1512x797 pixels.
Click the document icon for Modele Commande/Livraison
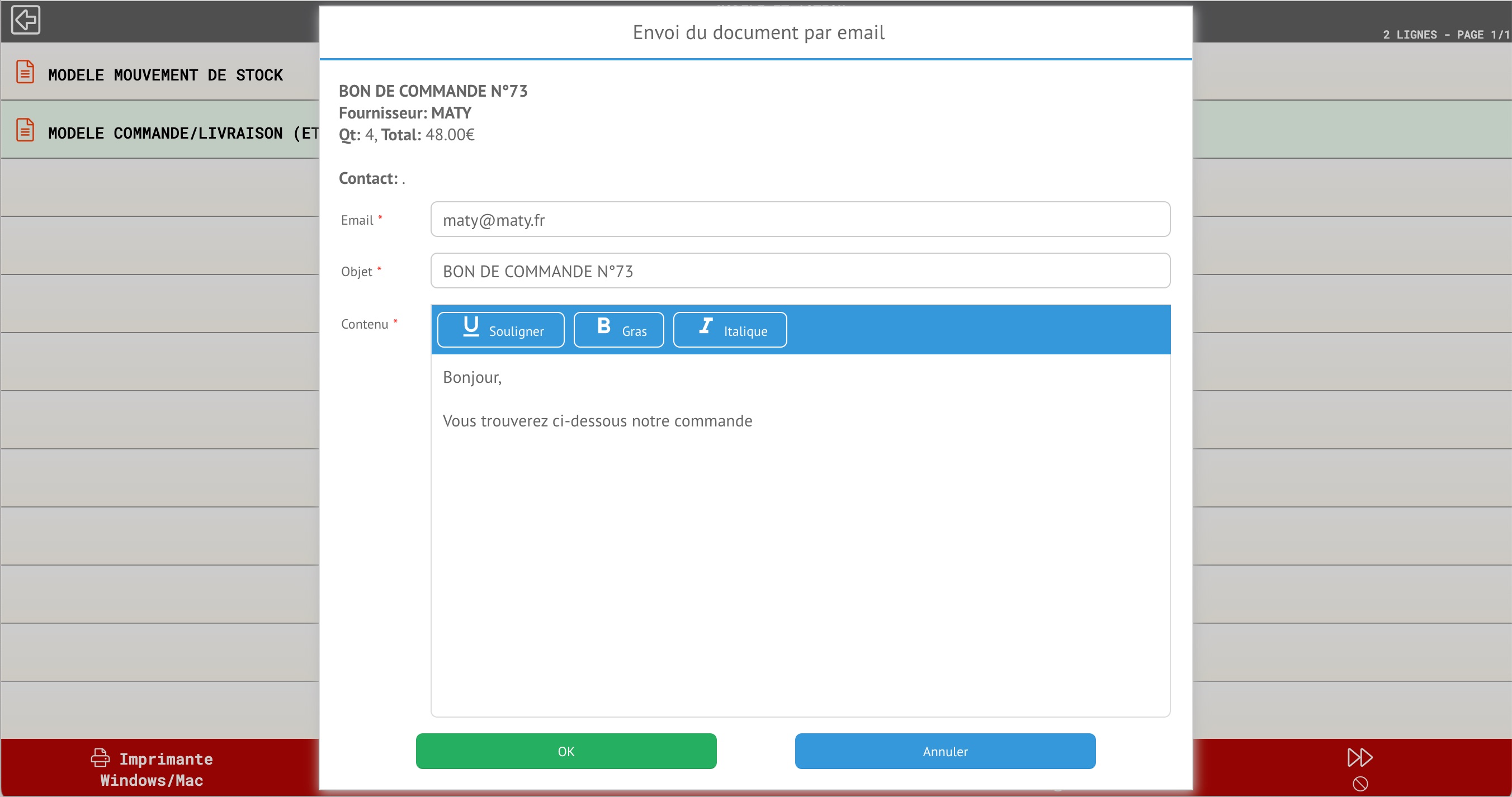(x=25, y=130)
